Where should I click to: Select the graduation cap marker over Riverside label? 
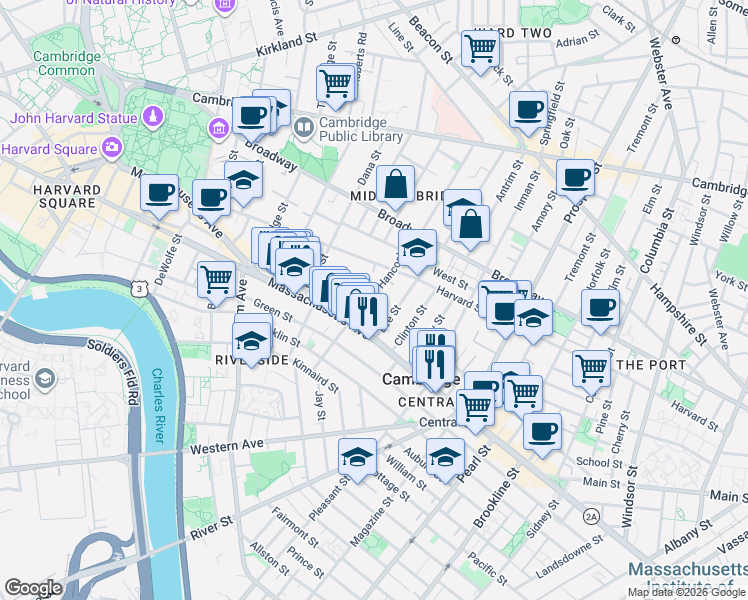point(251,343)
